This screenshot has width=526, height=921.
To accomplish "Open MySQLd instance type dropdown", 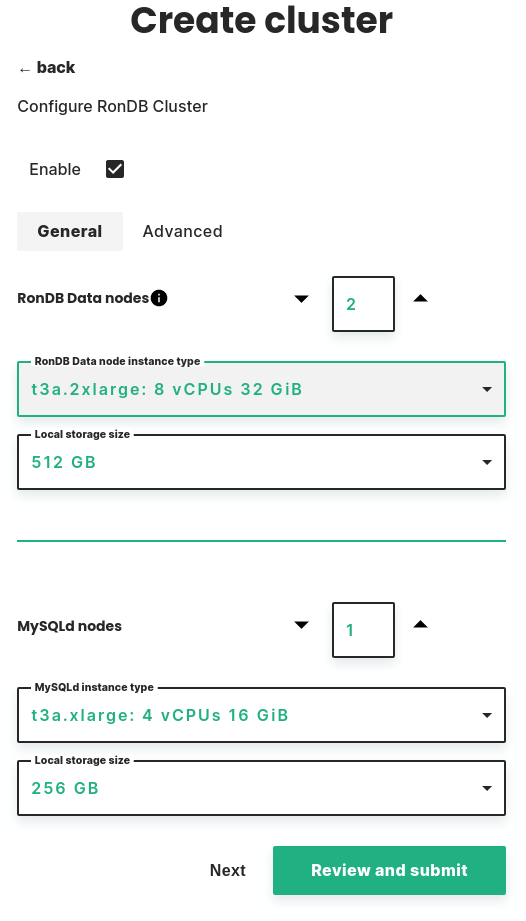I will point(261,715).
